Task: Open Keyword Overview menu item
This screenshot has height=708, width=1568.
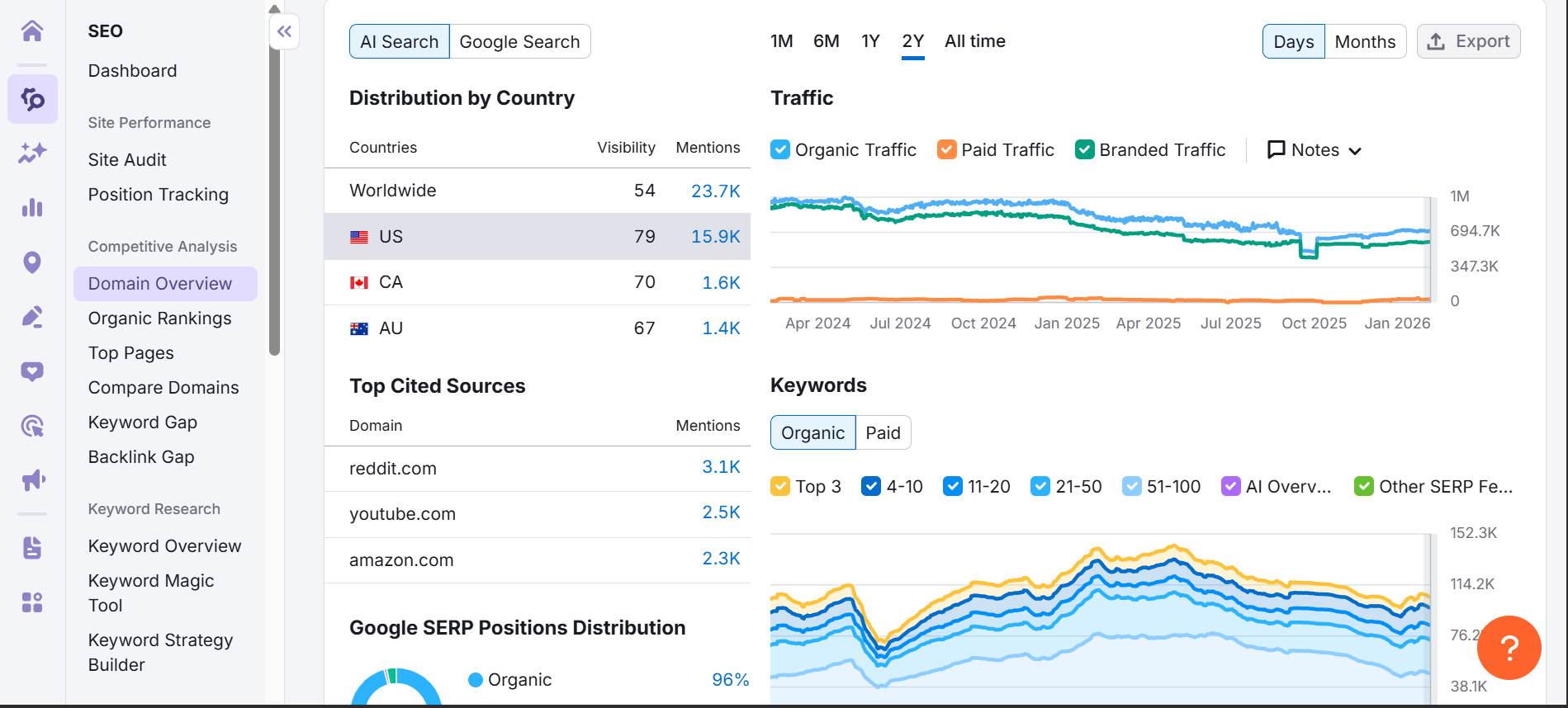Action: (165, 546)
